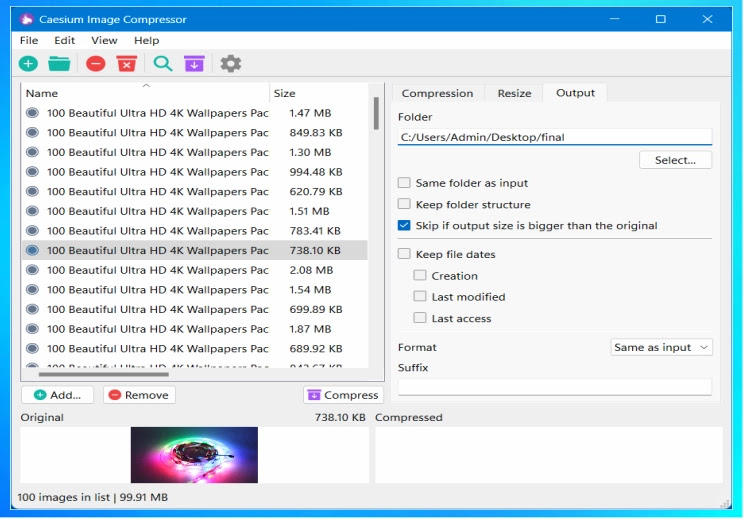Select the file row sized 699.89 KB
Screen dimensions: 744x520
pyautogui.click(x=195, y=309)
